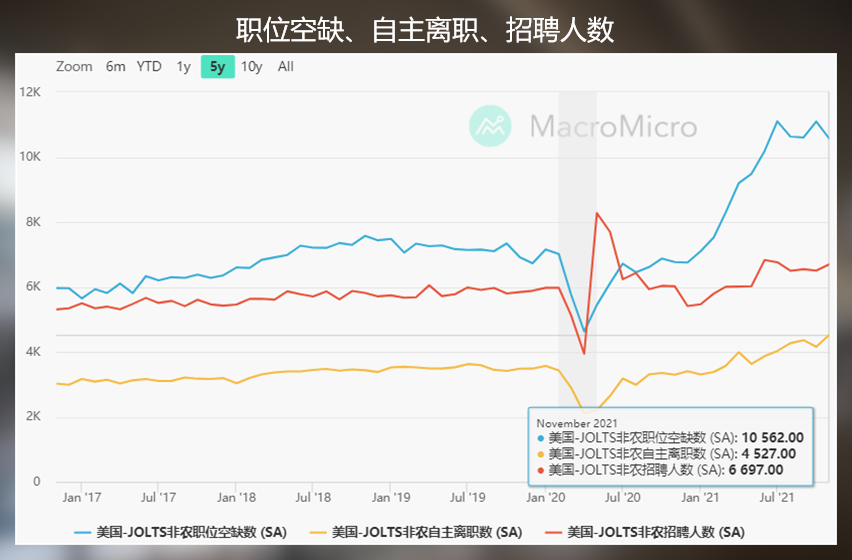Viewport: 852px width, 560px height.
Task: Click the Jul '21 x-axis label
Action: 776,498
